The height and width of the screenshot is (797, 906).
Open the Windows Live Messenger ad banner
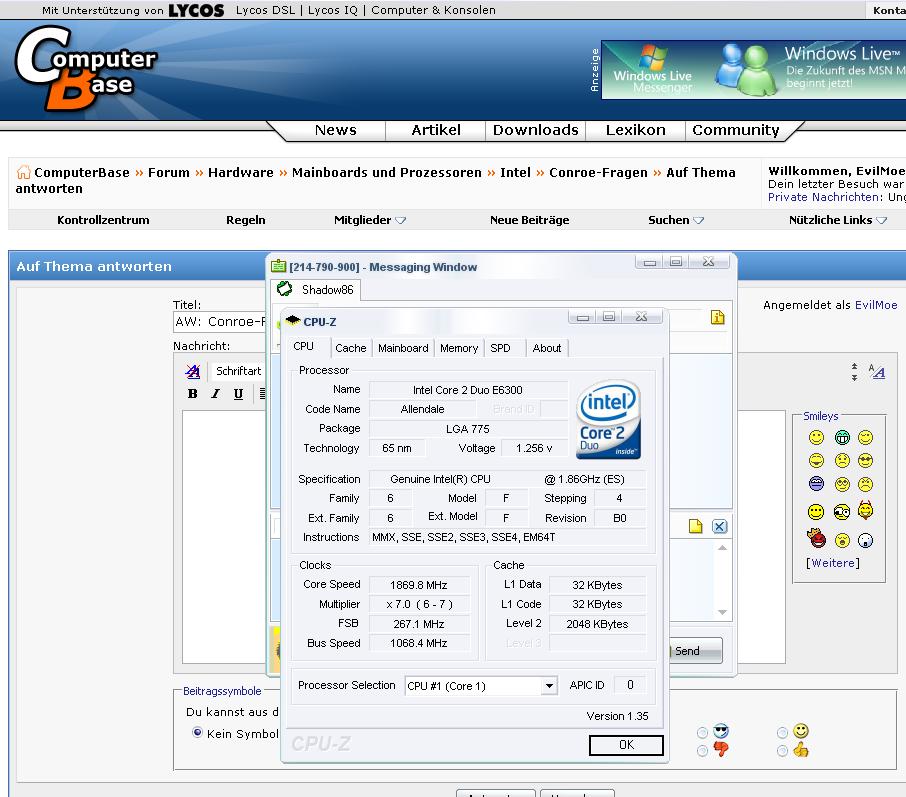pos(753,70)
